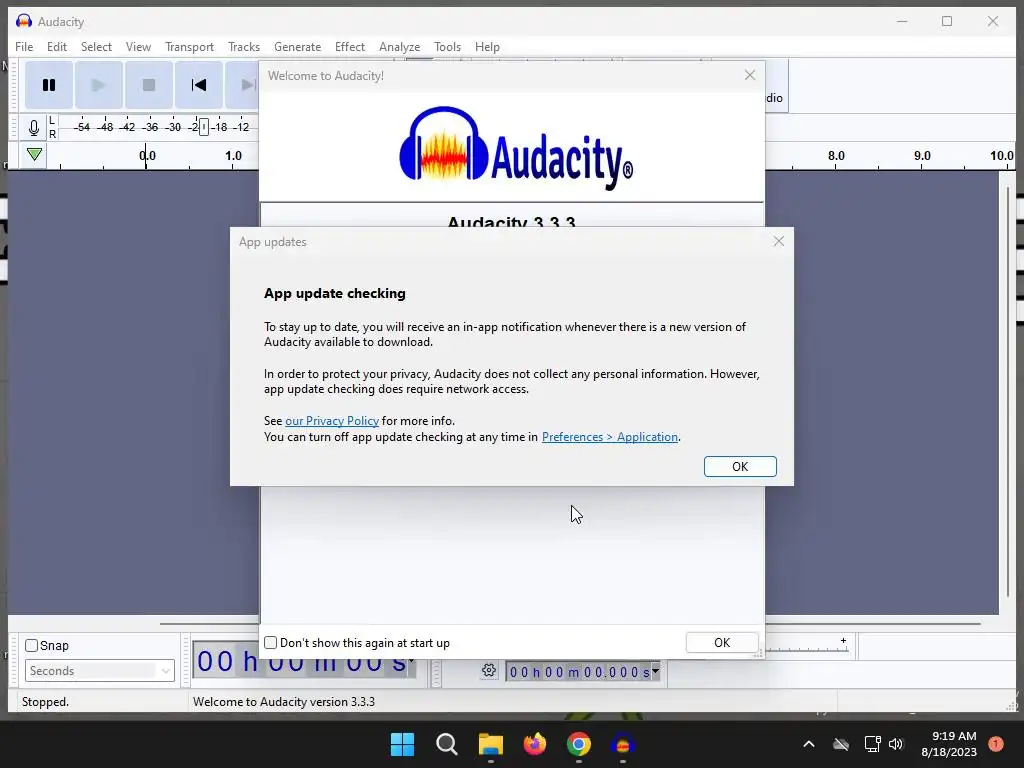1024x768 pixels.
Task: Click the large audio position time display
Action: click(304, 662)
